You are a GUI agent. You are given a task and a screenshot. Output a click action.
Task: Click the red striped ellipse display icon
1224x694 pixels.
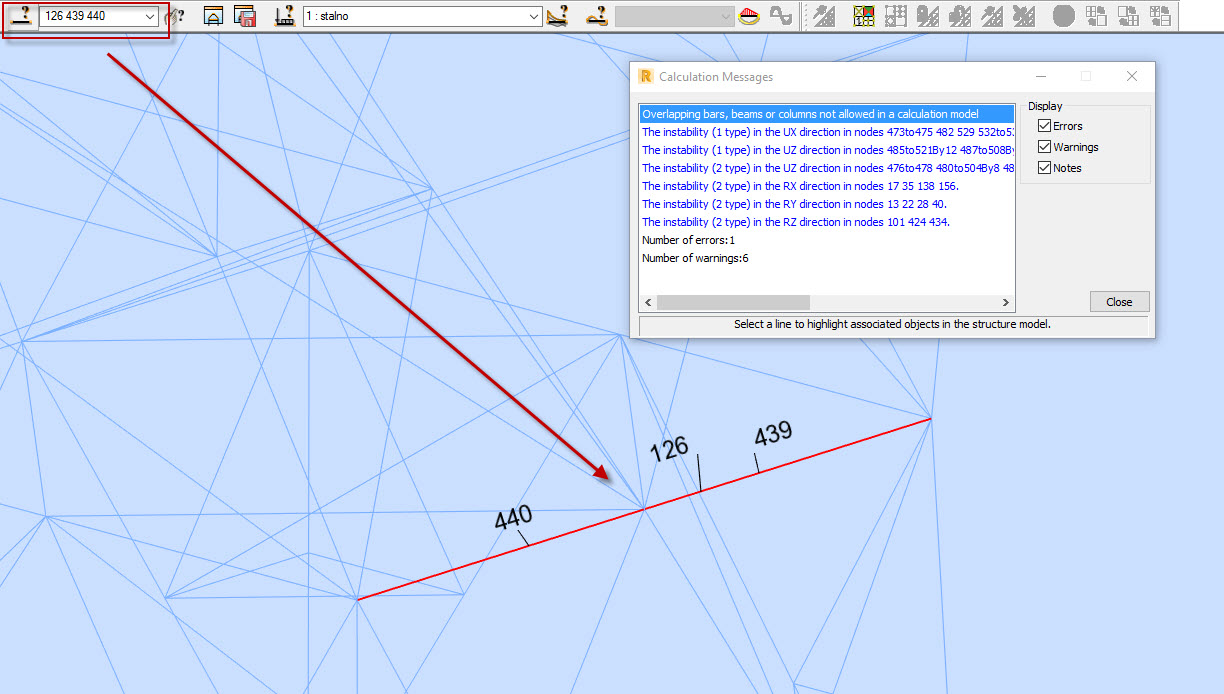747,16
